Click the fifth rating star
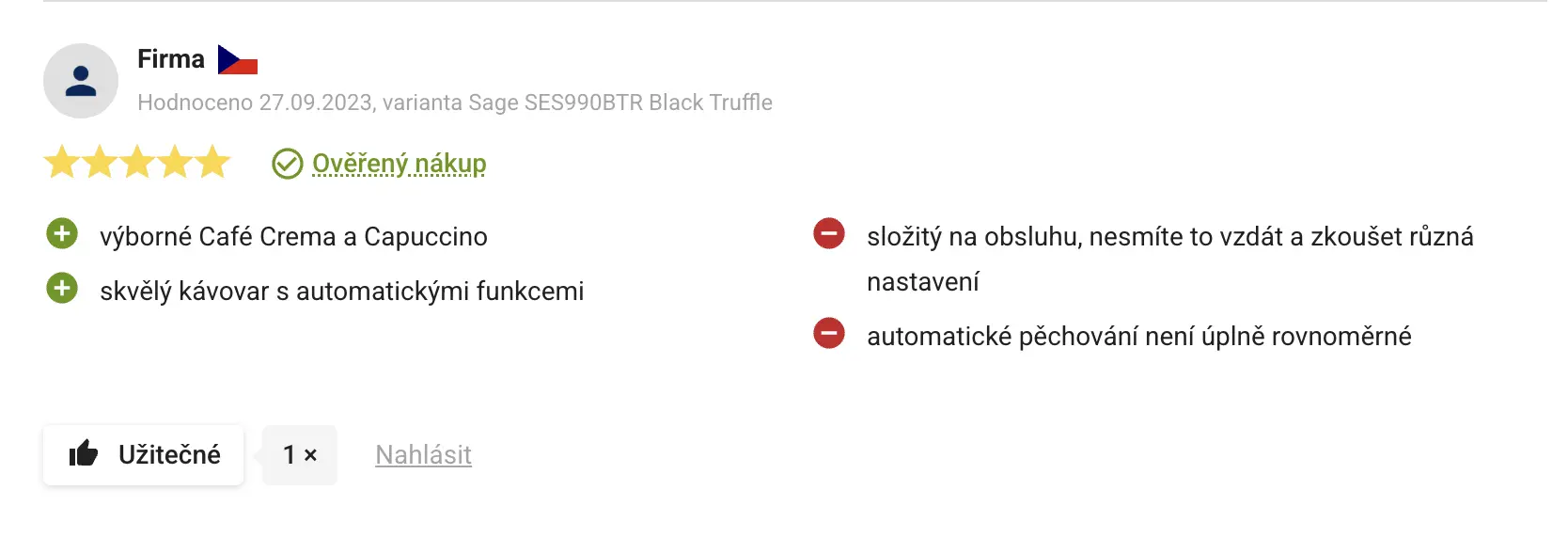Image resolution: width=1568 pixels, height=553 pixels. pos(212,163)
